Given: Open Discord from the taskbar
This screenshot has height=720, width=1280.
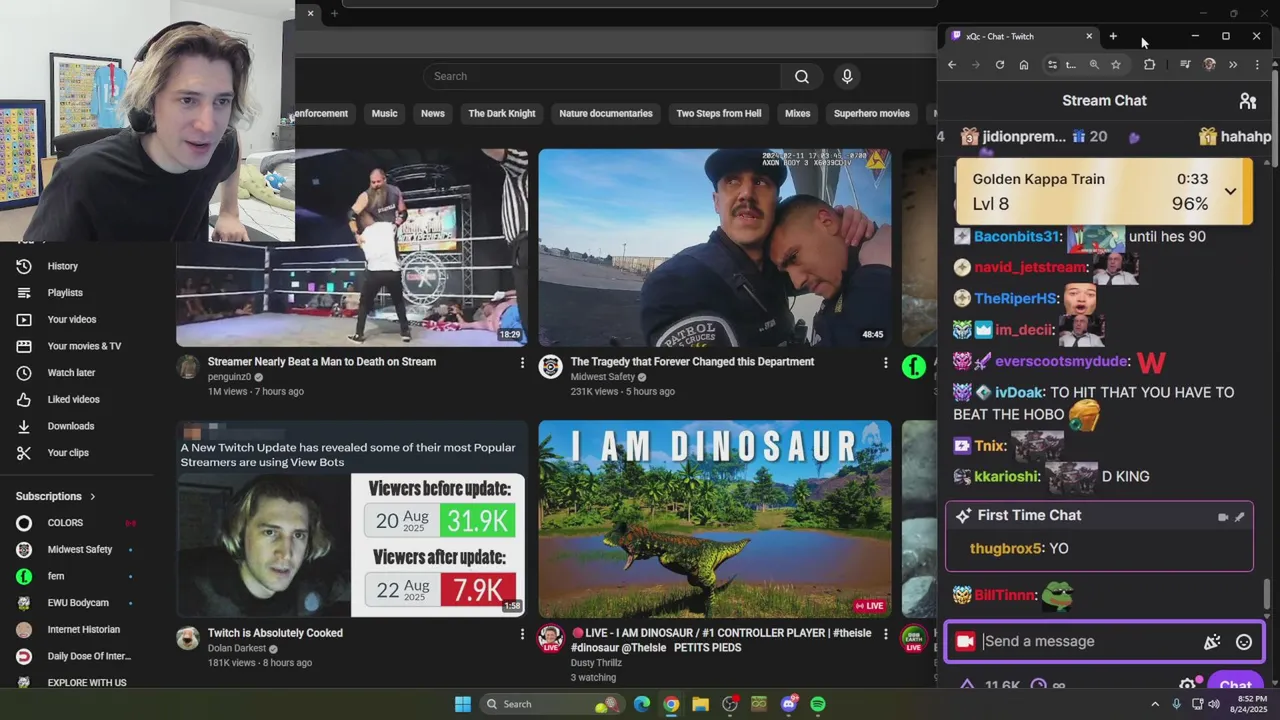Looking at the screenshot, I should click(789, 704).
